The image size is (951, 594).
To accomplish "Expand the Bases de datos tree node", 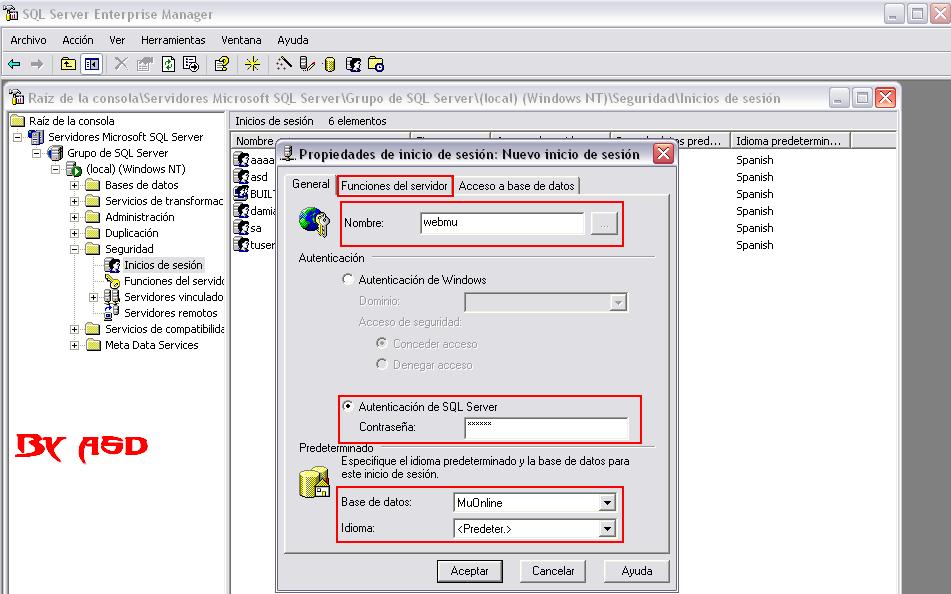I will coord(74,185).
